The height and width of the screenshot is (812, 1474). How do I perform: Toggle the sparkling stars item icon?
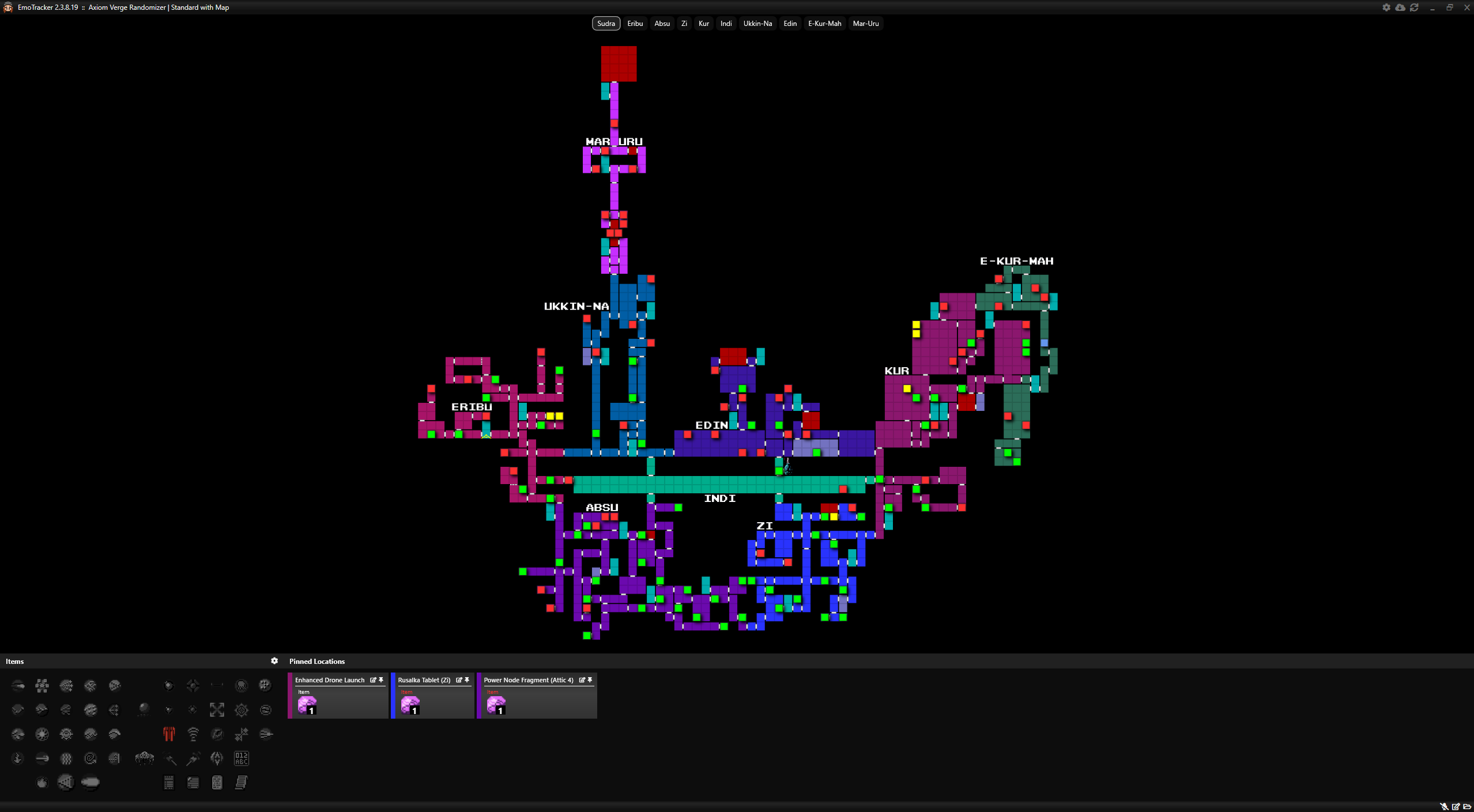pyautogui.click(x=242, y=734)
